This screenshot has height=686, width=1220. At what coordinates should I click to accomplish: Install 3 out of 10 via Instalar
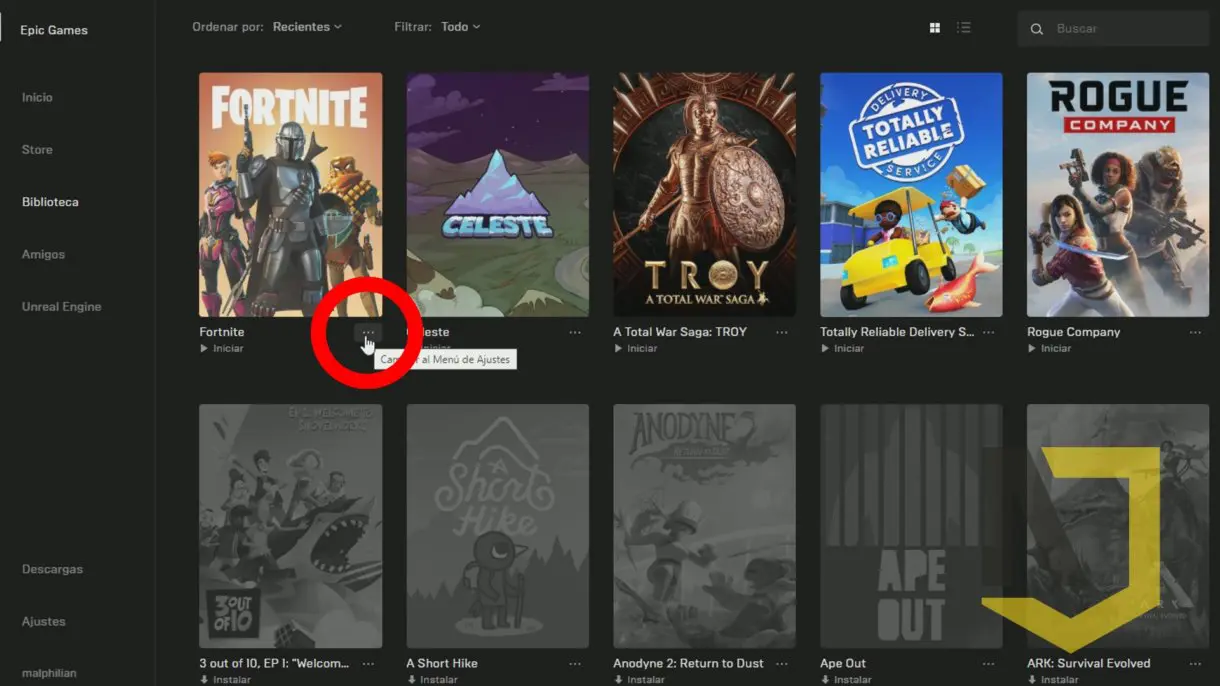pos(225,679)
